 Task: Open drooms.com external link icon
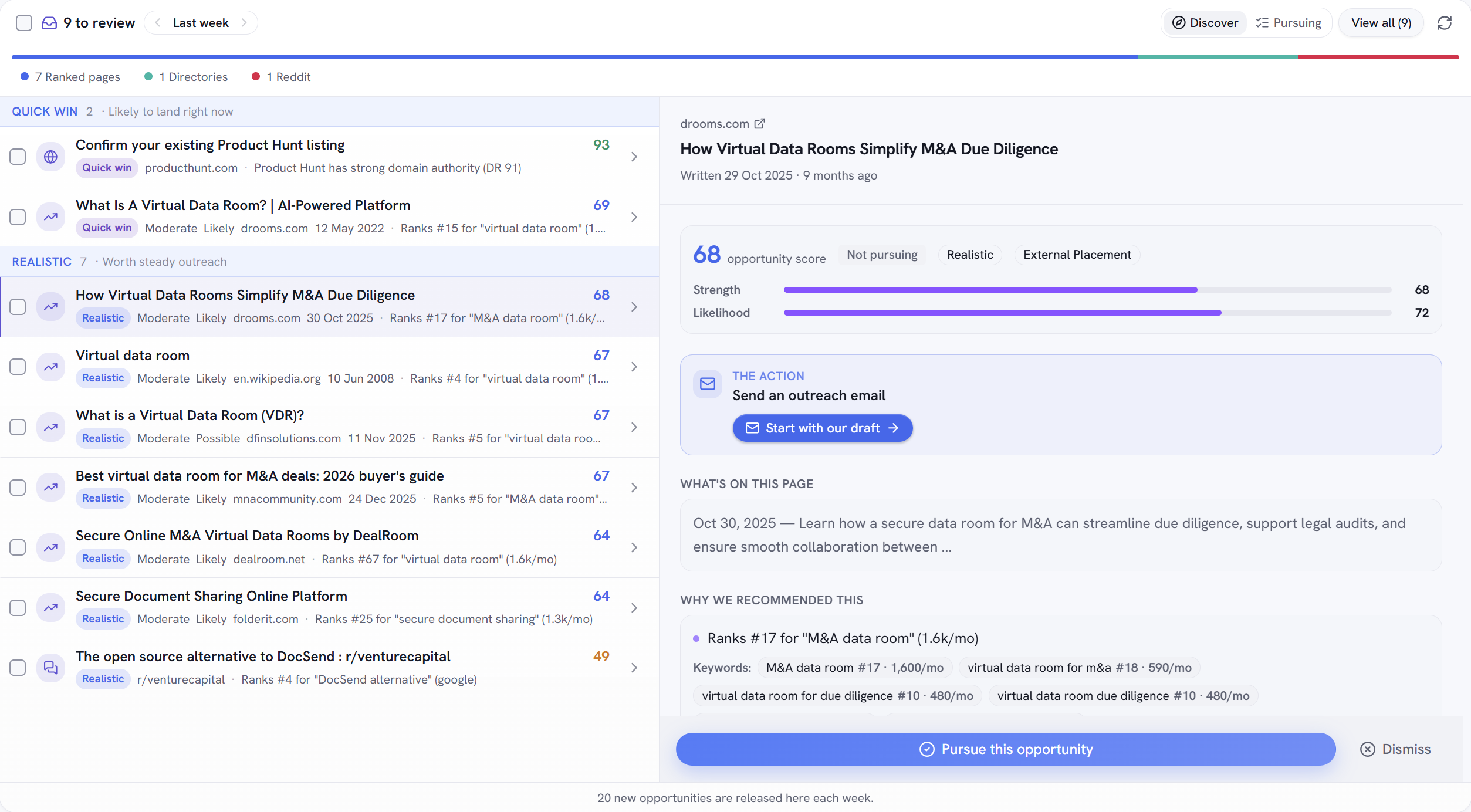760,124
